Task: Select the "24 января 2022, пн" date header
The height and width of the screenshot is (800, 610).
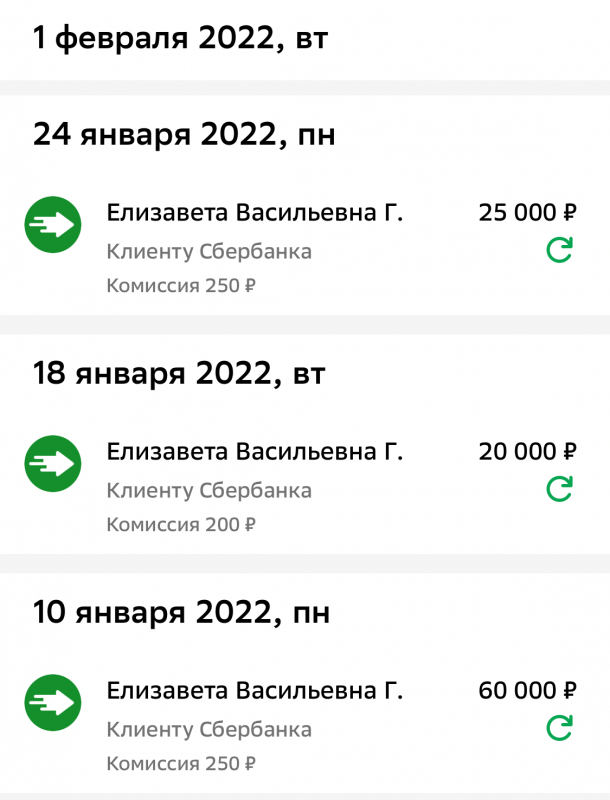Action: pyautogui.click(x=184, y=135)
